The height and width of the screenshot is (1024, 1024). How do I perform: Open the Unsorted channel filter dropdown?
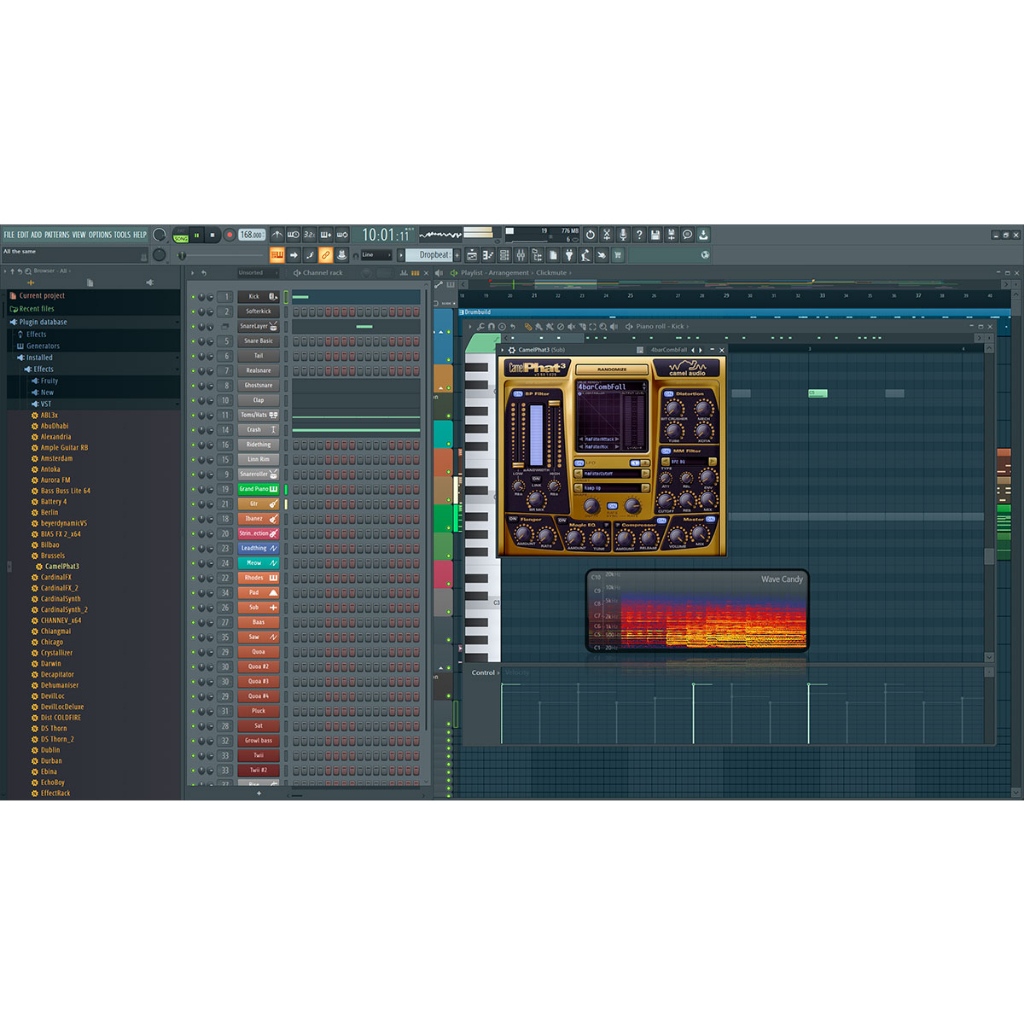pos(257,273)
